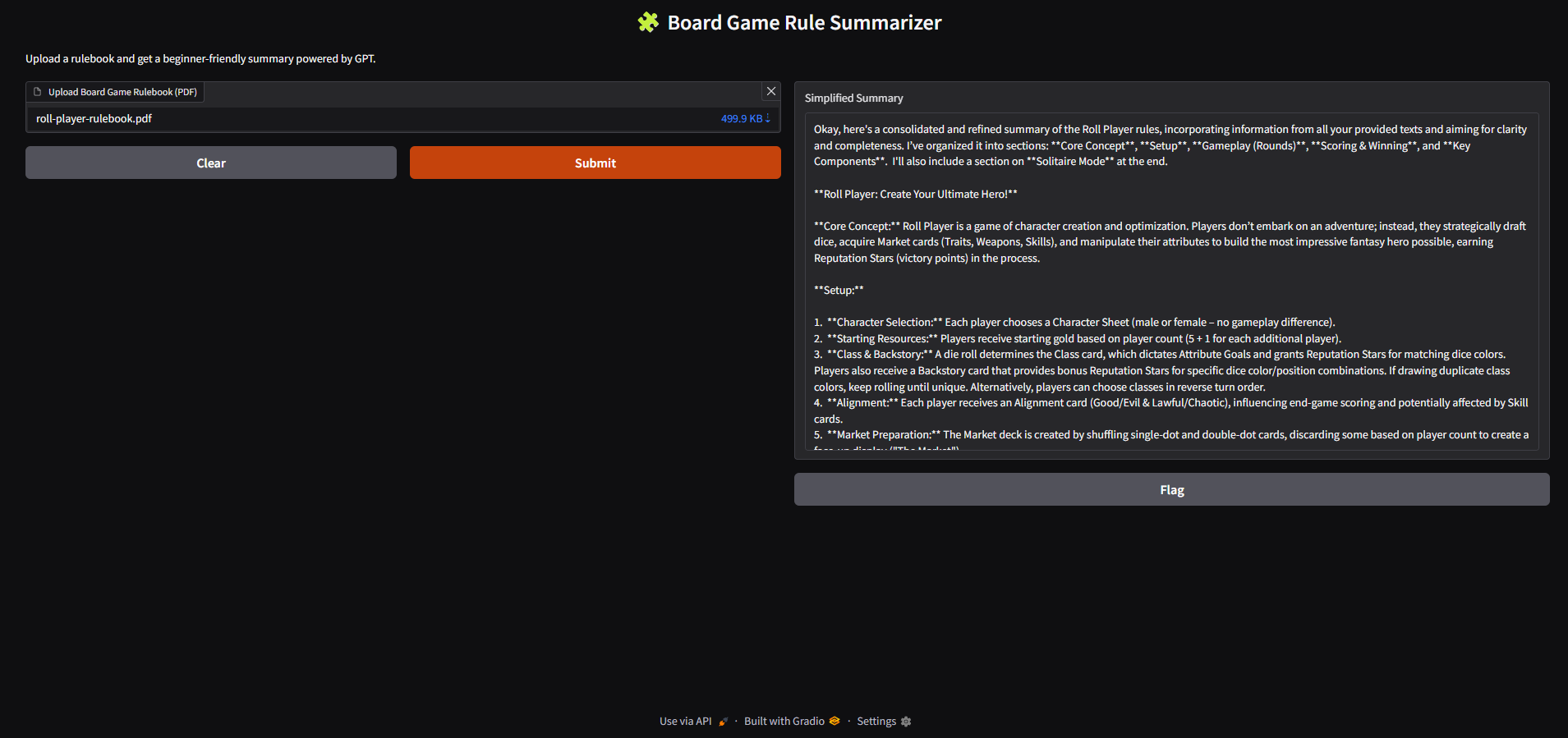The height and width of the screenshot is (738, 1568).
Task: Click the '**Character Selection:**' list item
Action: [1074, 323]
